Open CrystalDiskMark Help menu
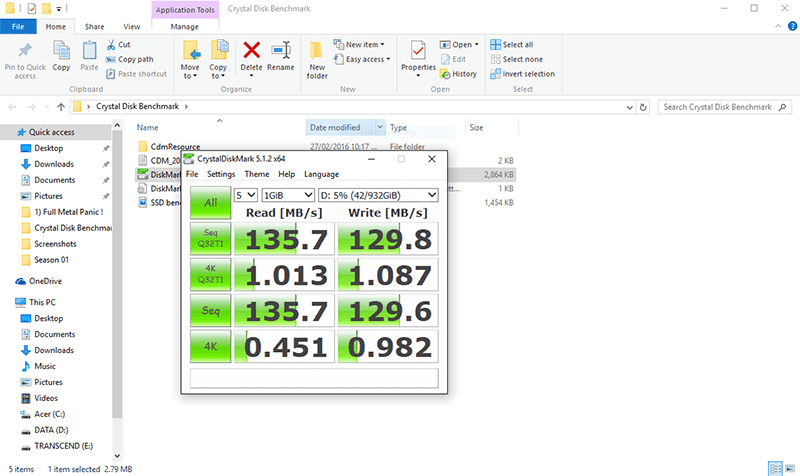 [x=286, y=174]
